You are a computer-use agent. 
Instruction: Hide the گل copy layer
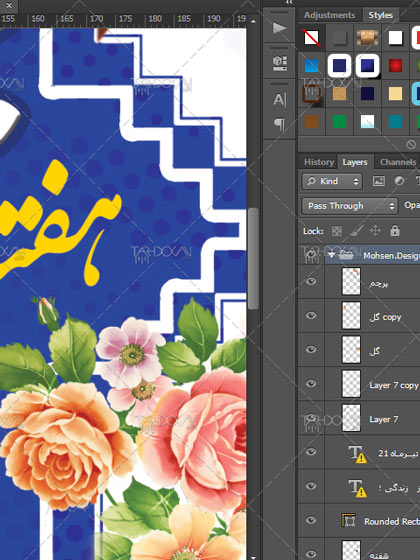tap(311, 315)
